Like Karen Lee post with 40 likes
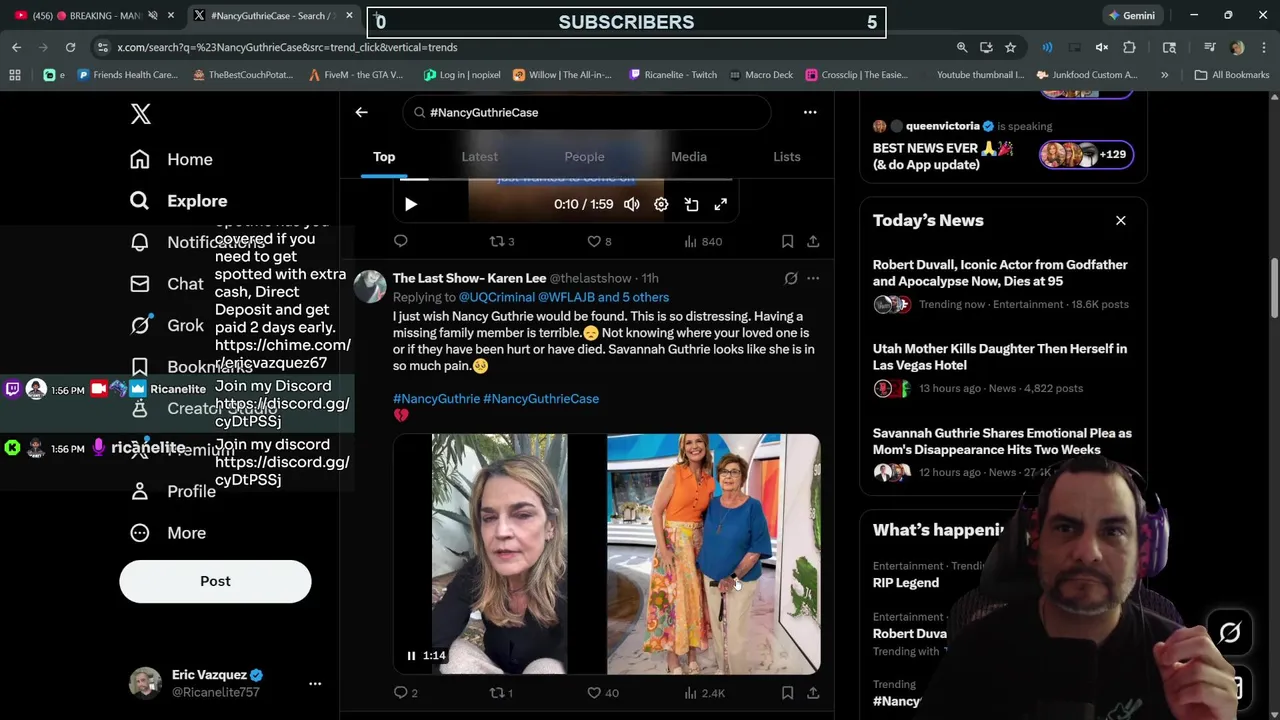 coord(603,693)
